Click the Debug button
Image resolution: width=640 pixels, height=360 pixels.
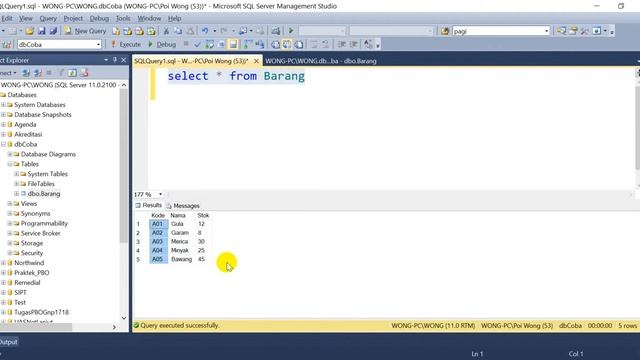pos(162,44)
